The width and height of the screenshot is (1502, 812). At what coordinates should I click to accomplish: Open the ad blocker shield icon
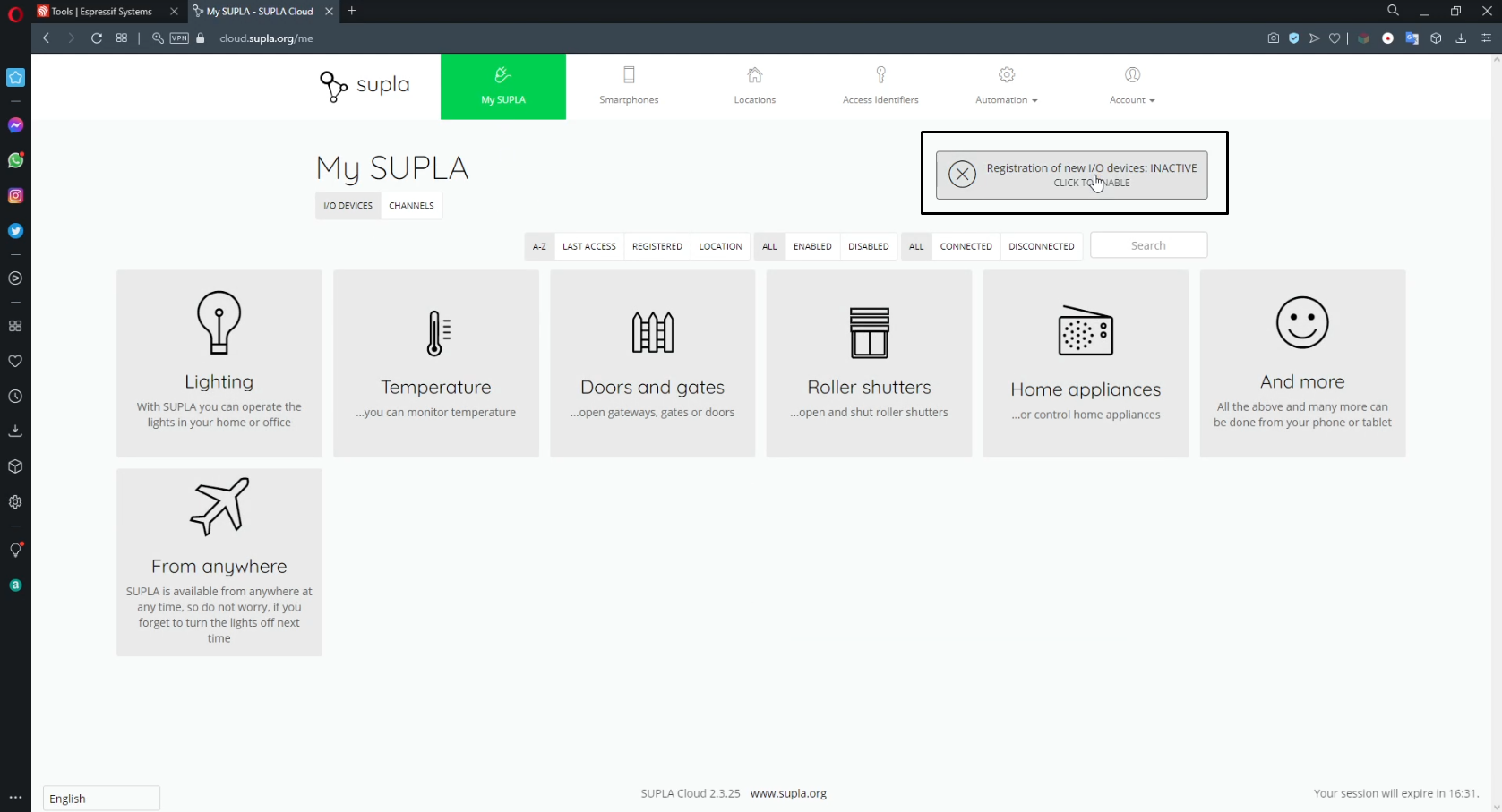[1294, 38]
